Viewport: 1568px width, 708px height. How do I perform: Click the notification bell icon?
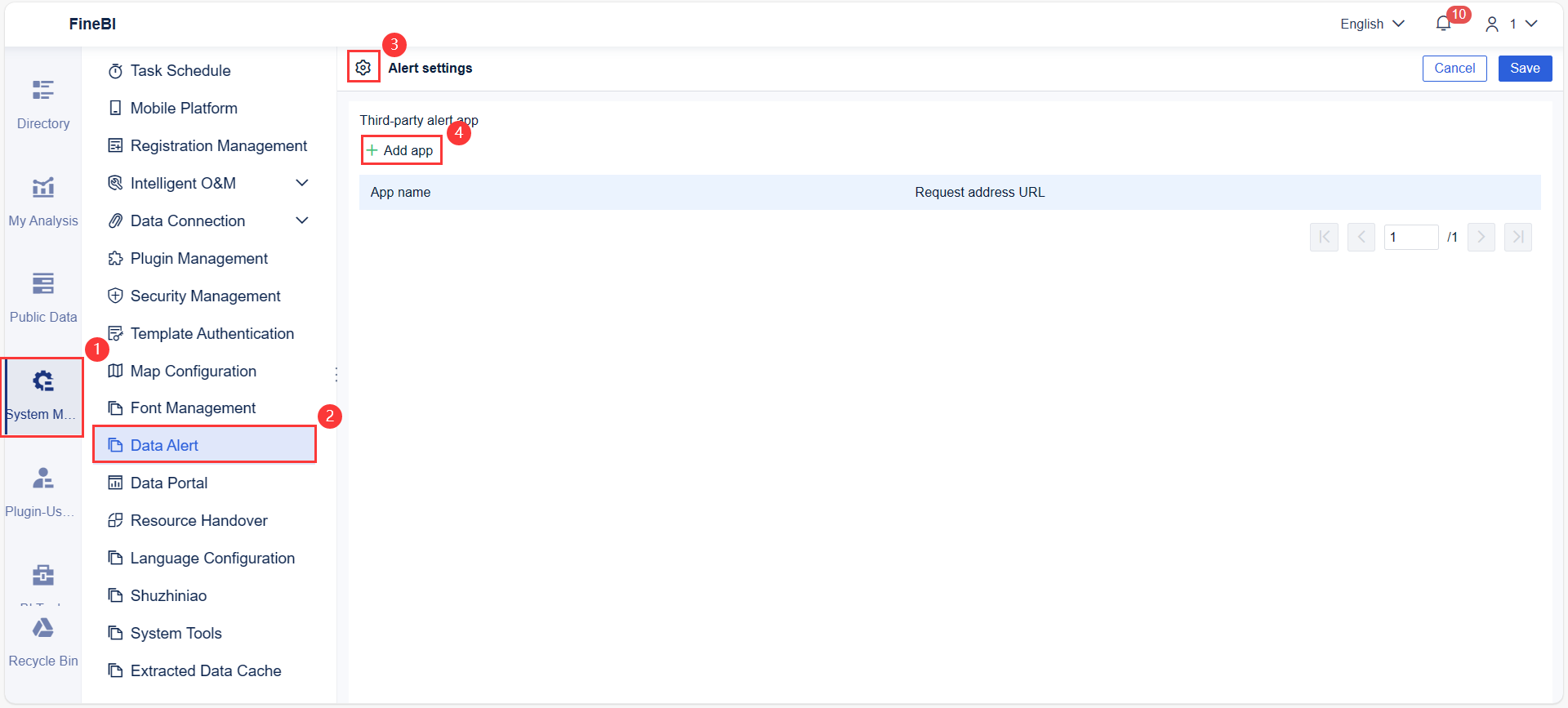[x=1443, y=24]
